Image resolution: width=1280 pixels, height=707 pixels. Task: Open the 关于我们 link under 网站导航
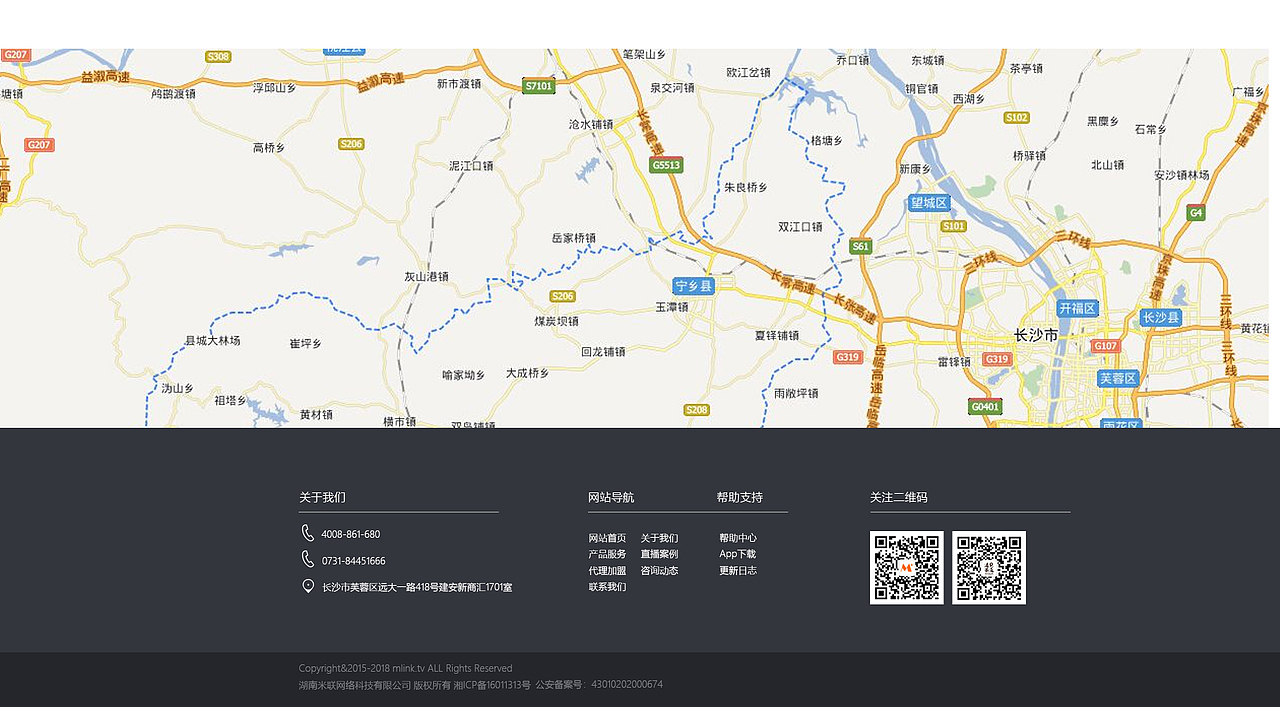coord(659,538)
